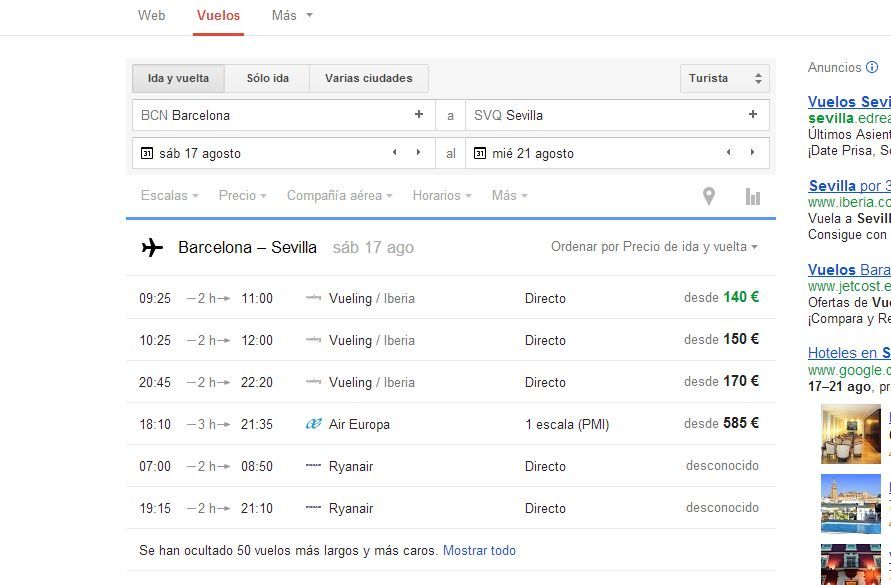Switch to the Vuelos tab
Screen dimensions: 891x585
point(218,16)
